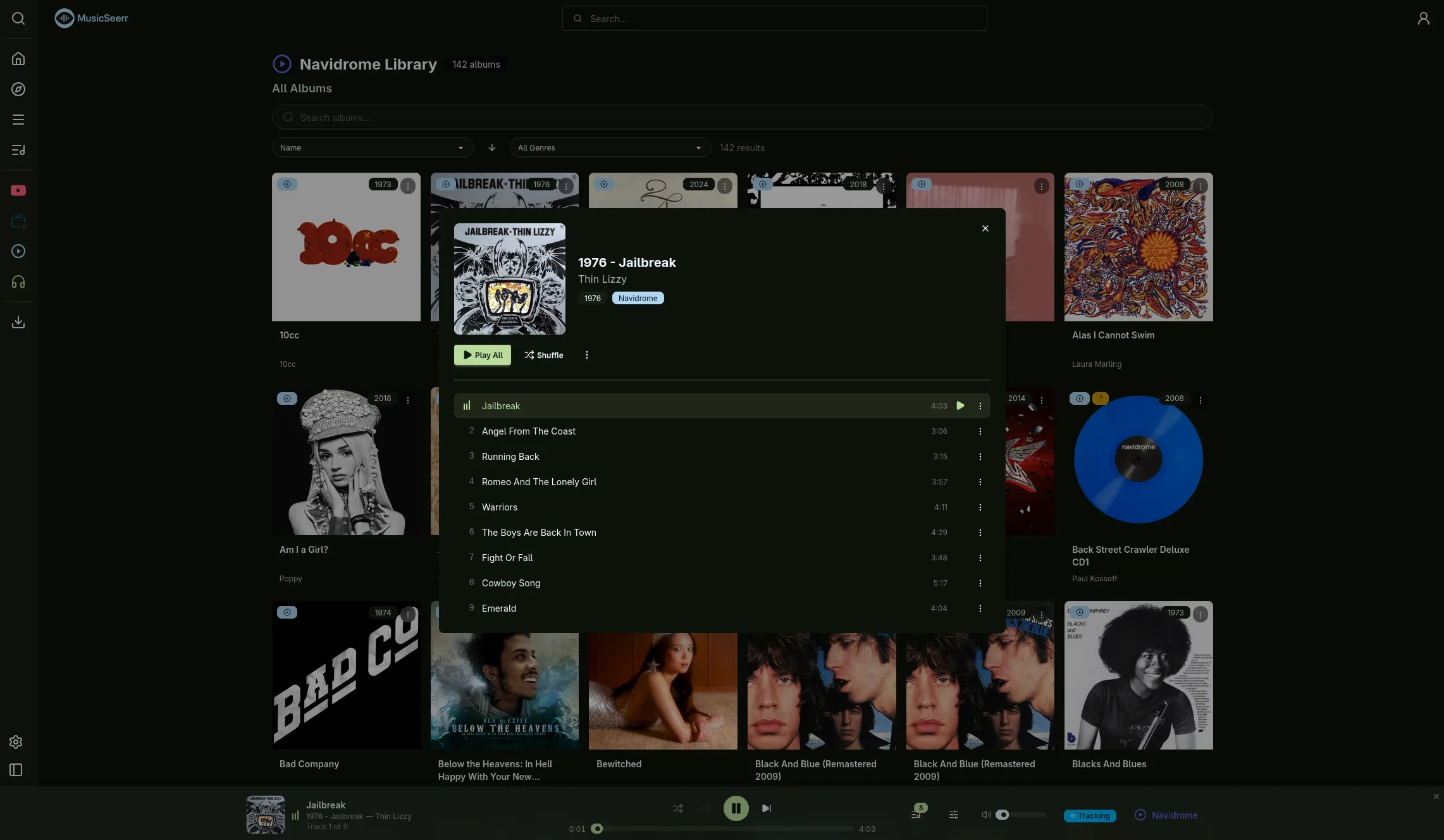This screenshot has height=840, width=1444.
Task: Click the Play All button
Action: [482, 355]
